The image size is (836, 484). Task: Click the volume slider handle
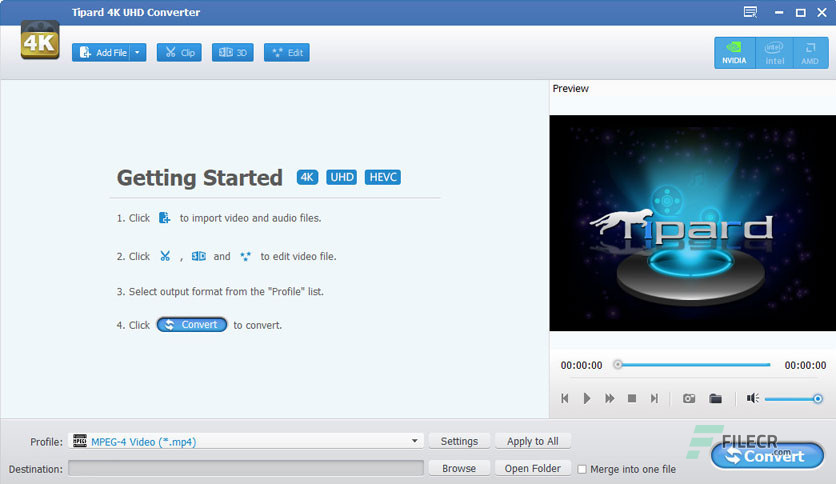pyautogui.click(x=818, y=399)
